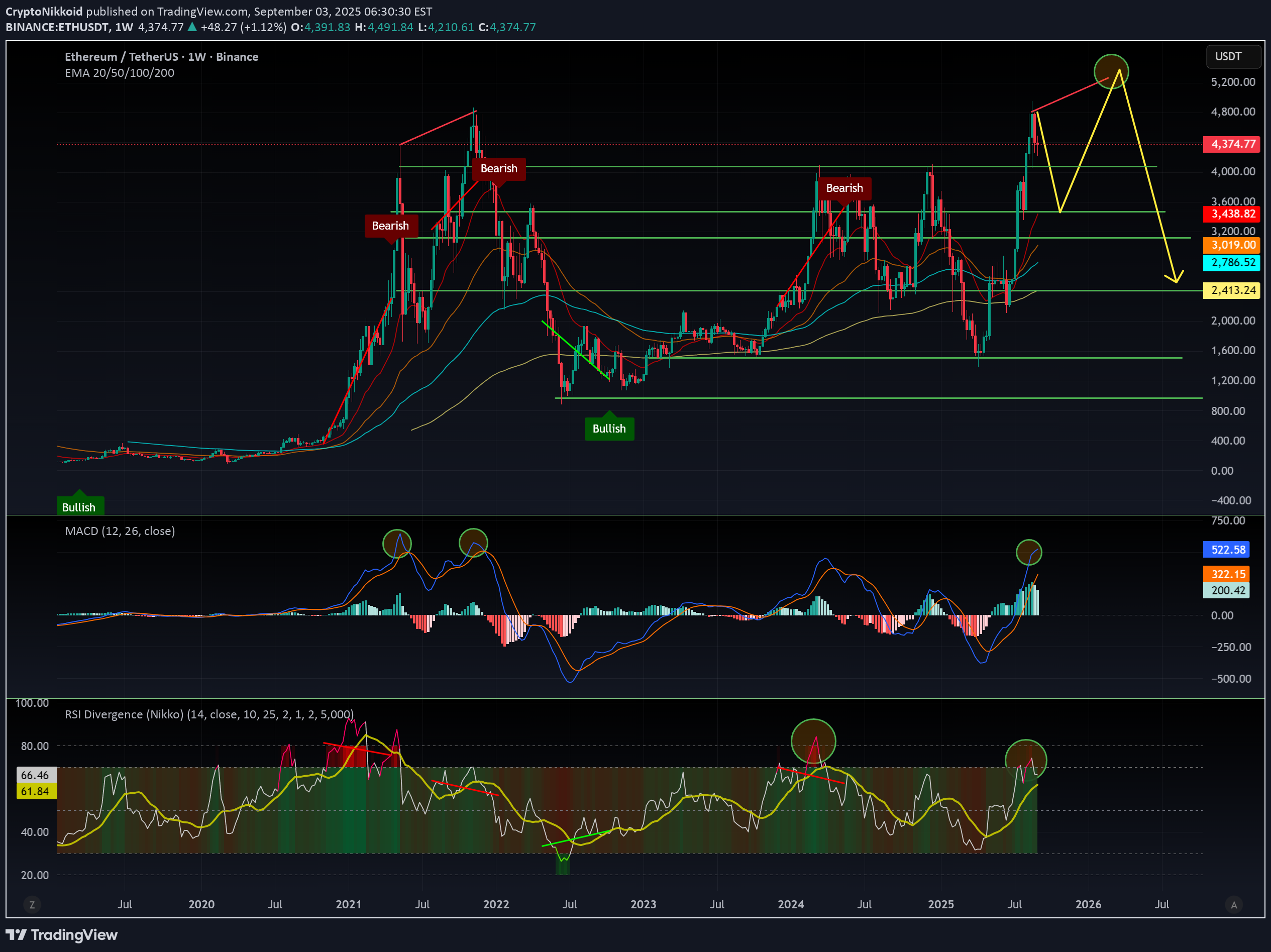Click the 200.42 histogram value tag
The width and height of the screenshot is (1271, 952).
[1227, 591]
